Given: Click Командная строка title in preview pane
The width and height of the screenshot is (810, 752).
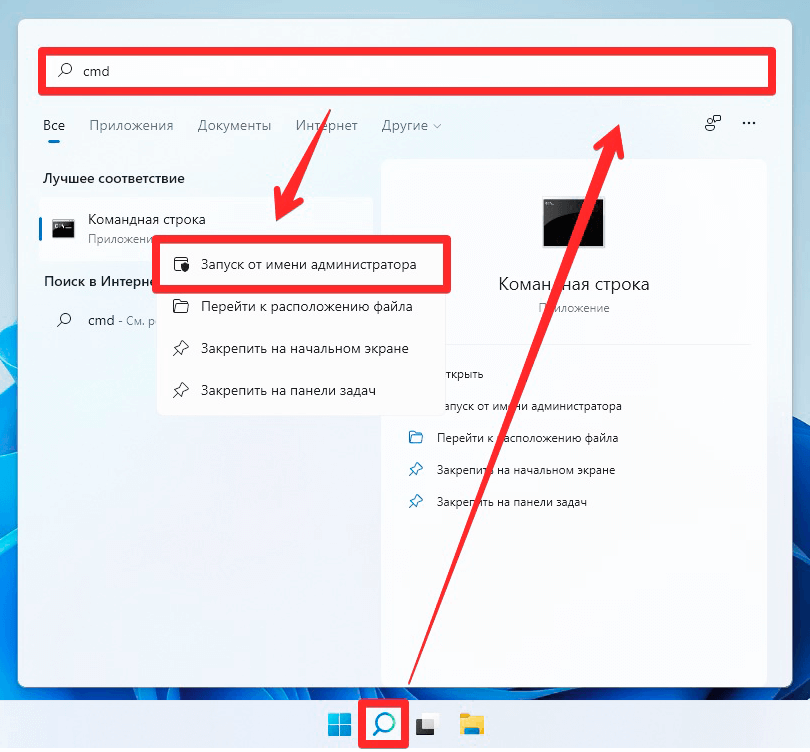Looking at the screenshot, I should tap(573, 284).
